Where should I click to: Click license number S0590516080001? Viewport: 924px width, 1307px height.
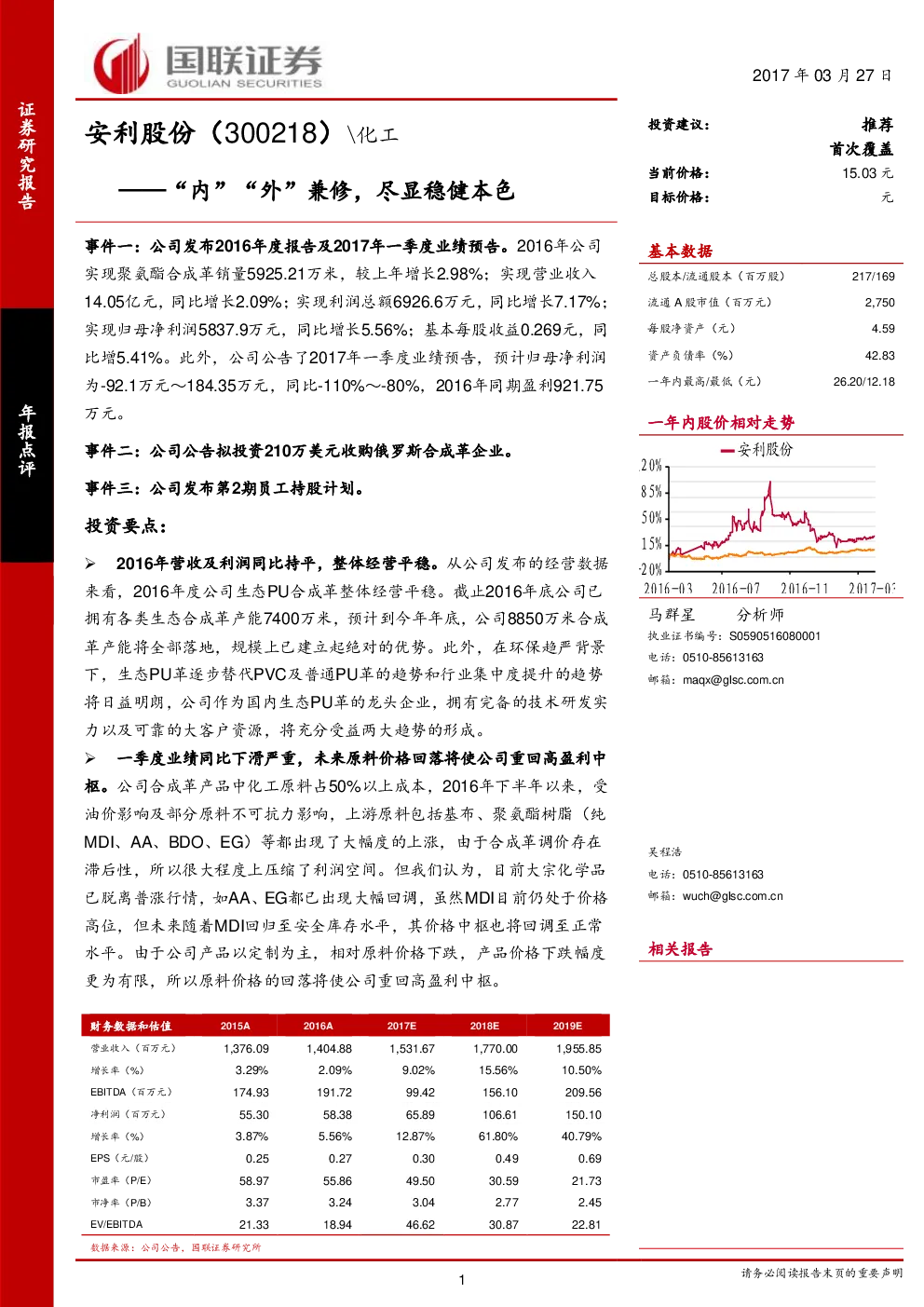click(x=774, y=636)
